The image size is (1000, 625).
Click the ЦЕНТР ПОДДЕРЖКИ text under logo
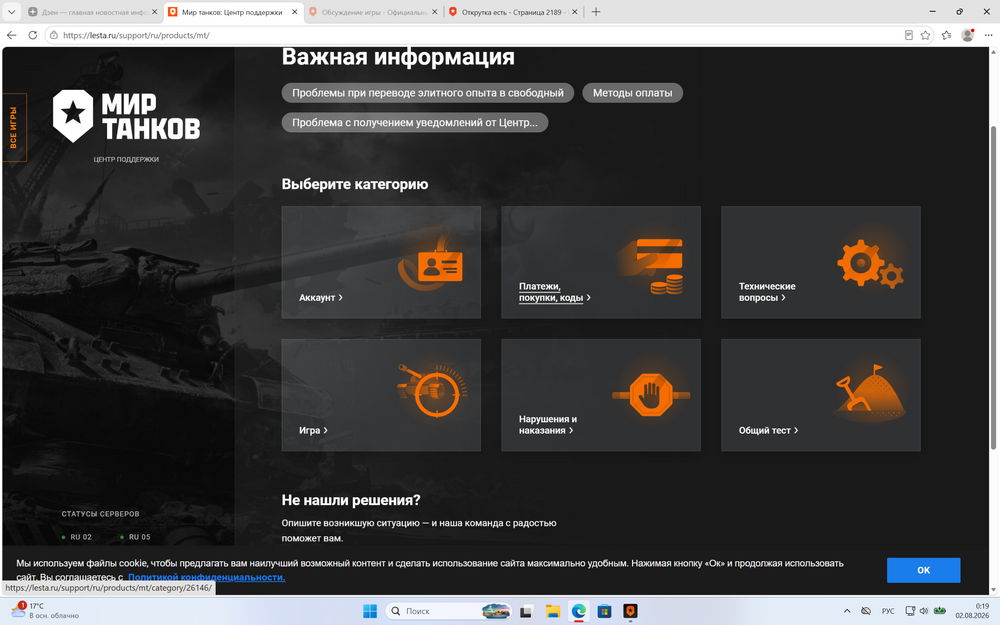[x=126, y=159]
